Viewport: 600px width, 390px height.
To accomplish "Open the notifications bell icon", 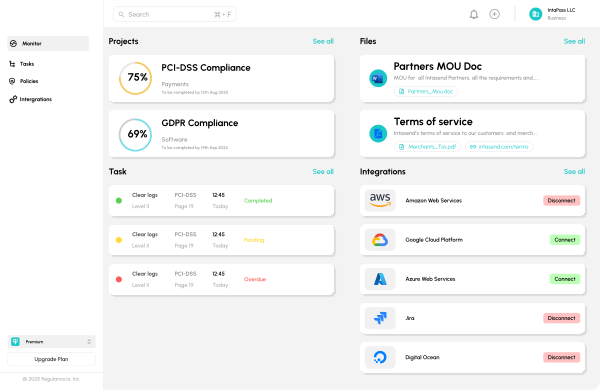I will pyautogui.click(x=474, y=15).
